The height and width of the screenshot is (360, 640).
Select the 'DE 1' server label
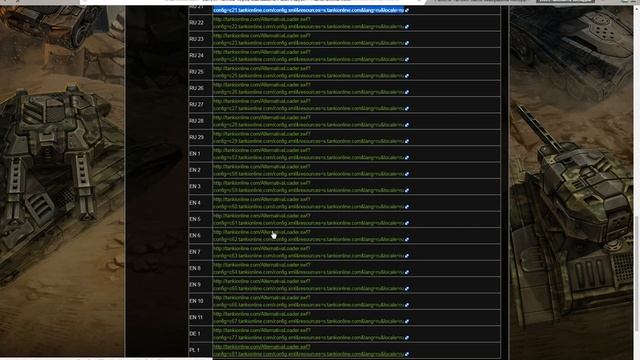tap(195, 333)
